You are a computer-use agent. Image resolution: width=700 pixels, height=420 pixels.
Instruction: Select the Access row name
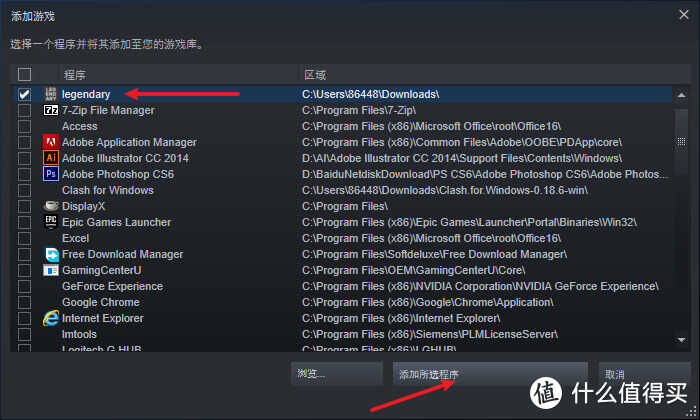(79, 126)
